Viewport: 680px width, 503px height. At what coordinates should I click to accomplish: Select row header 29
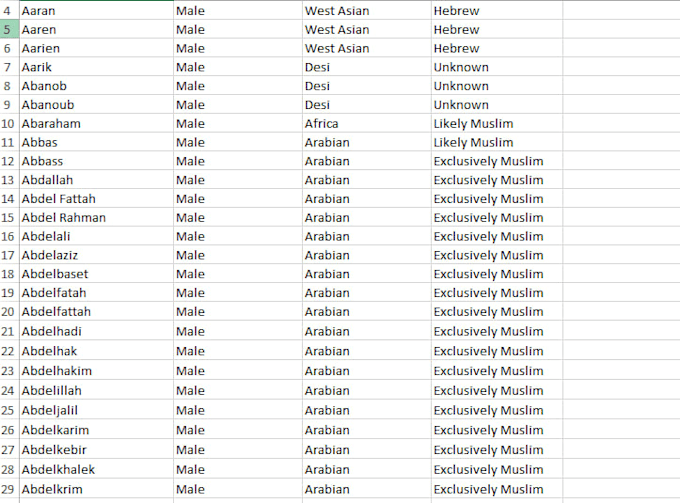tap(10, 489)
